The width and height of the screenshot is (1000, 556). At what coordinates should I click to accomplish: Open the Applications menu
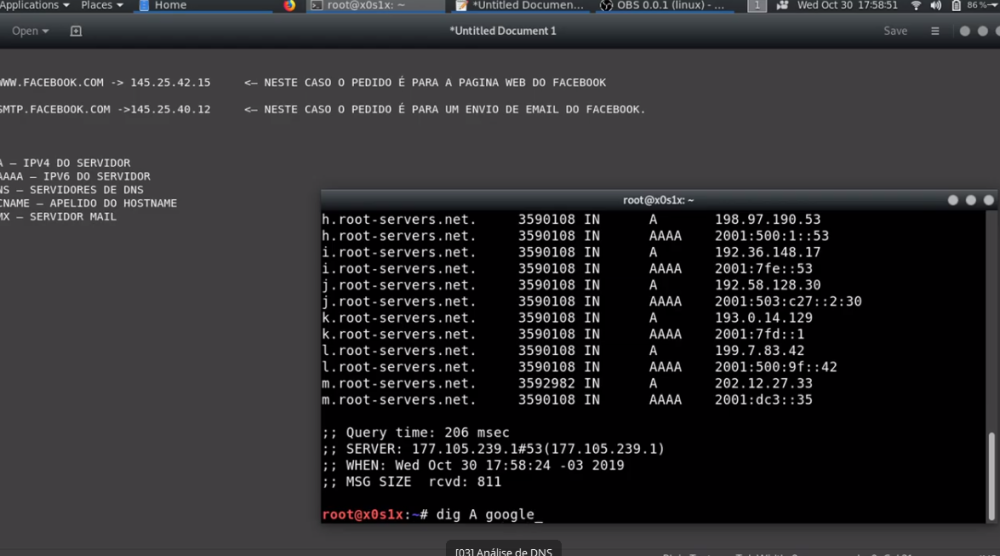pos(35,6)
